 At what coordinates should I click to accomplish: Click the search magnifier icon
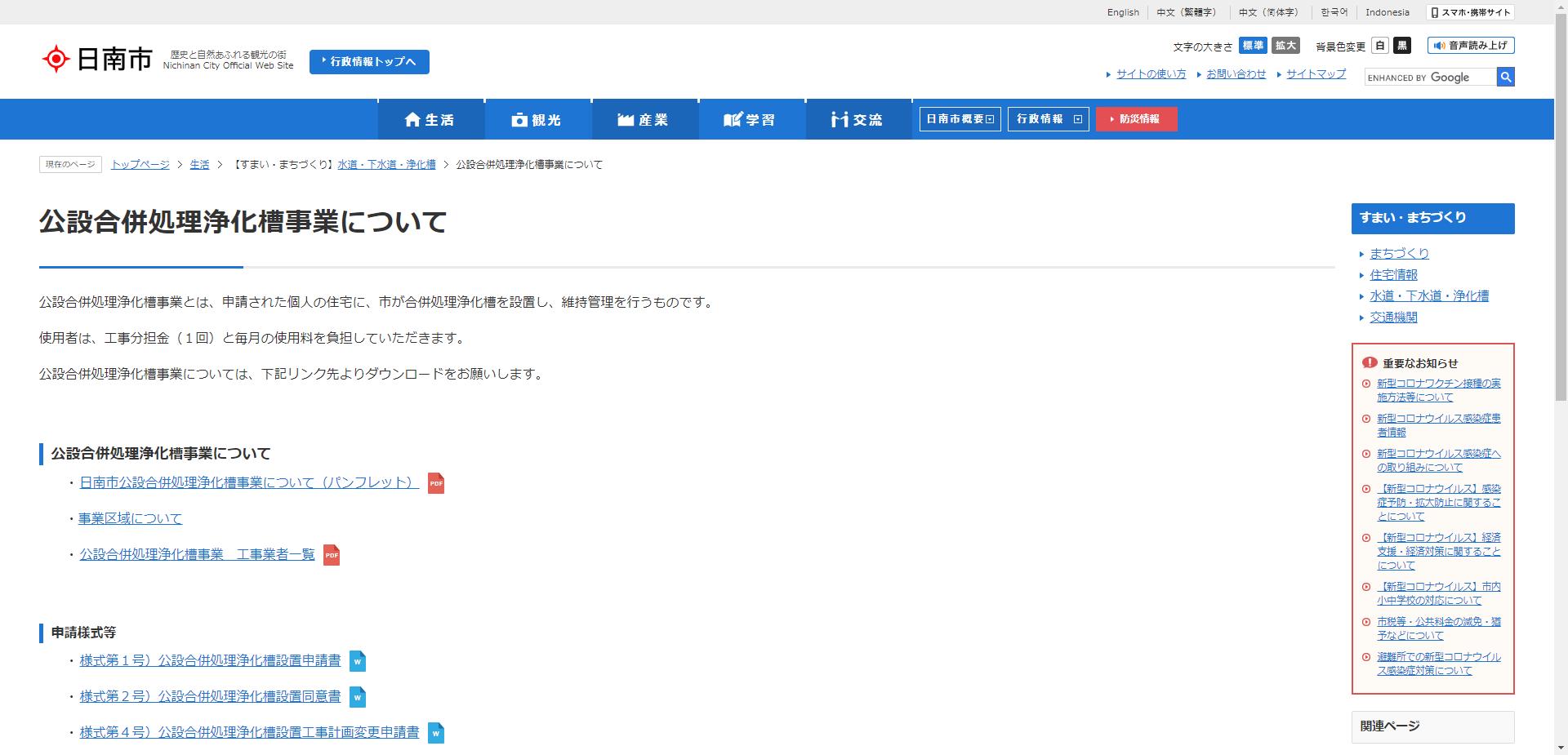[x=1505, y=77]
